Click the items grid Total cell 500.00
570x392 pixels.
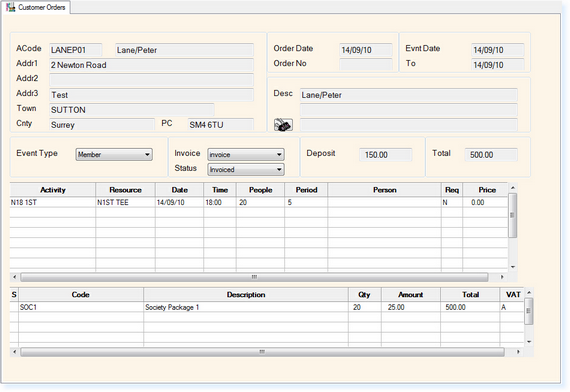470,307
